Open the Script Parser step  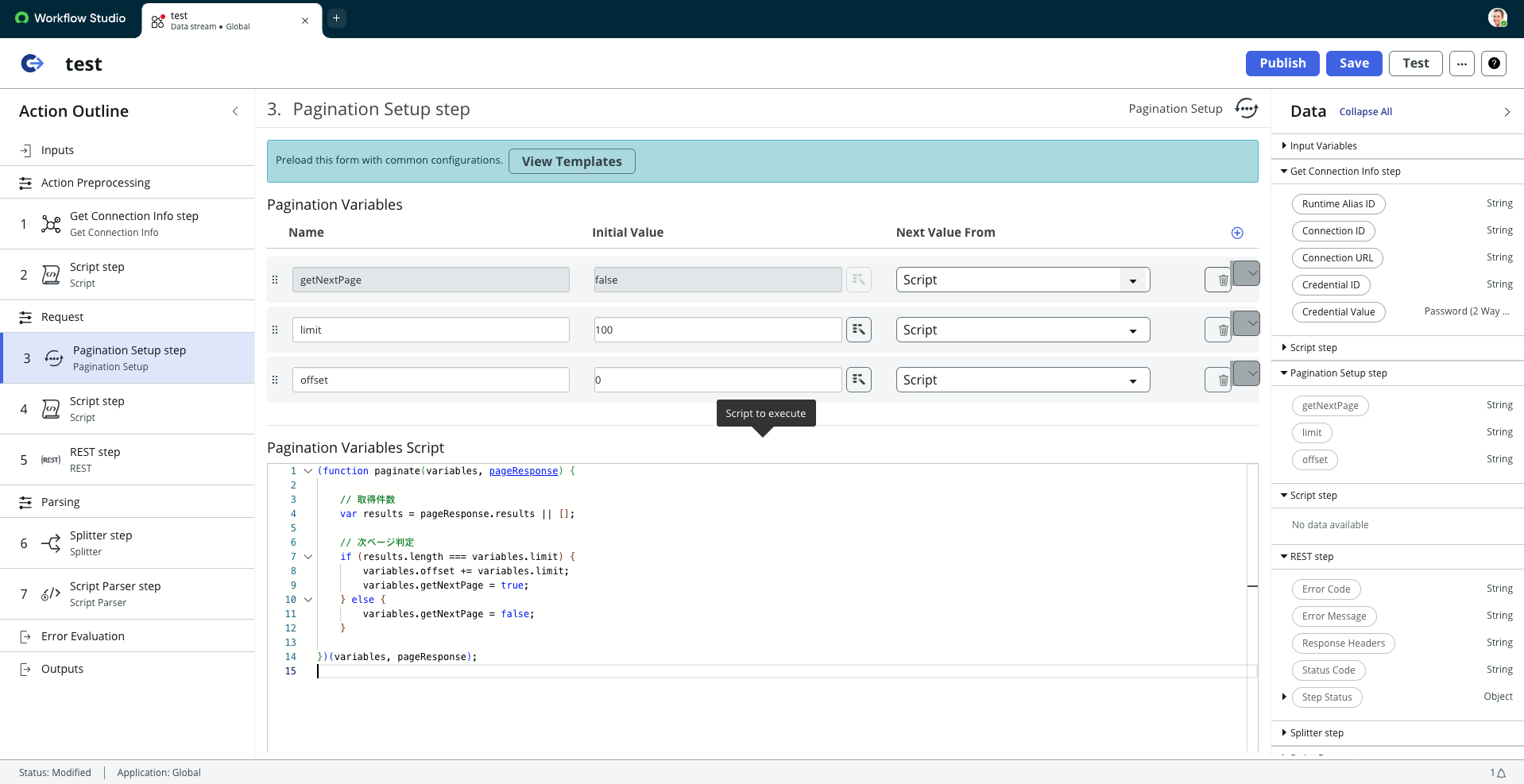(x=127, y=594)
